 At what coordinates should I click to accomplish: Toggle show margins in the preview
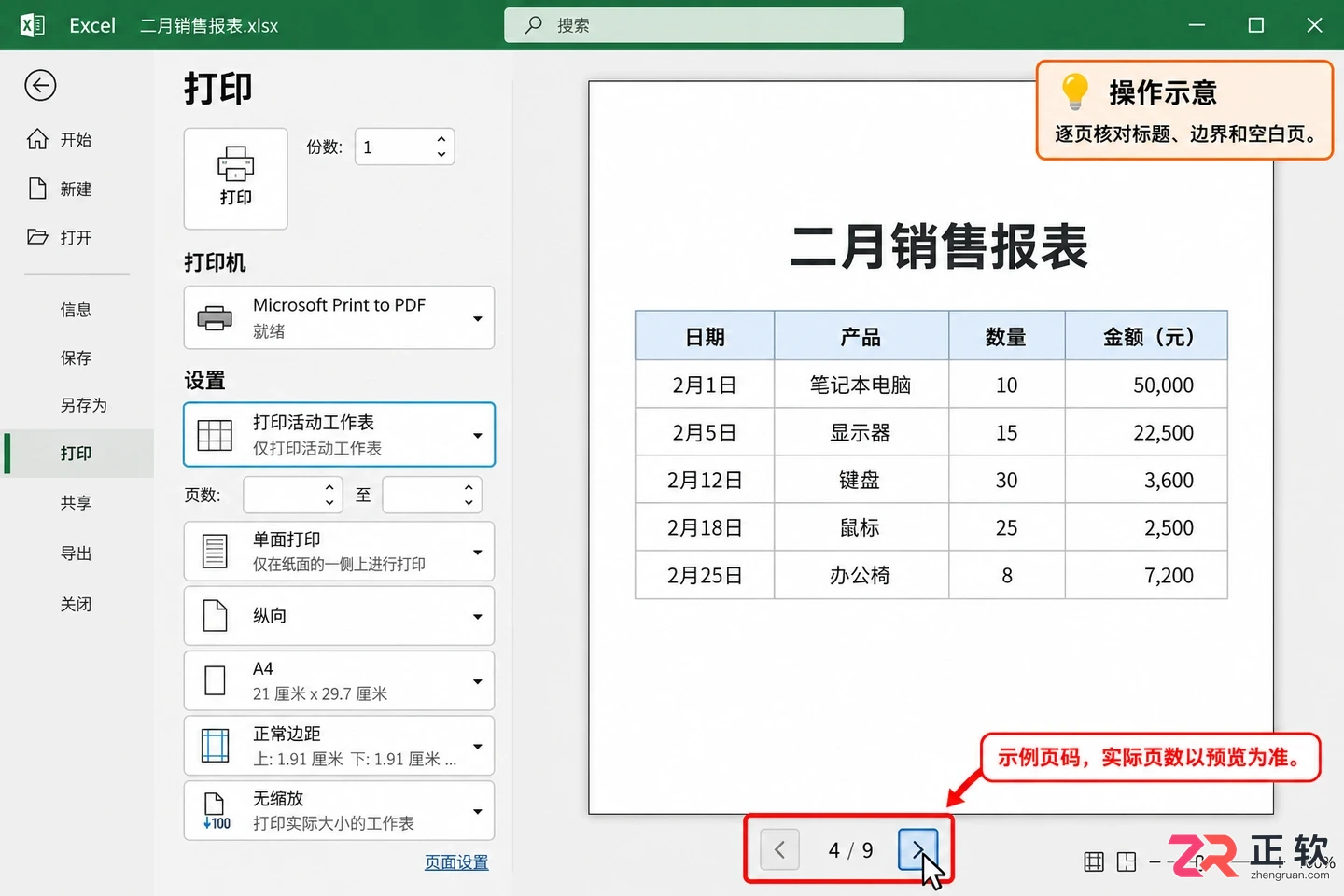pos(1094,861)
